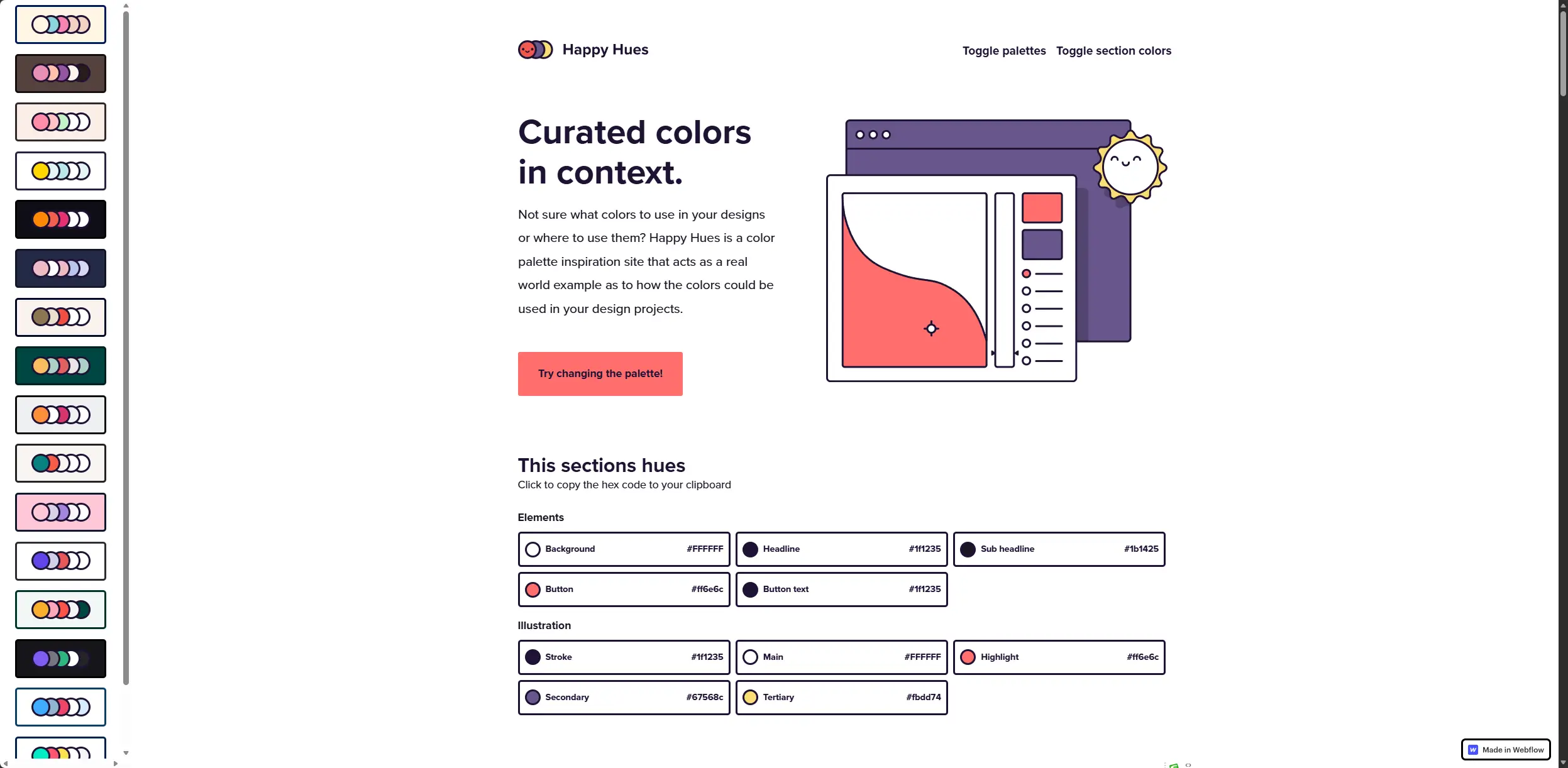Click the crosshair target in the illustration
This screenshot has width=1568, height=768.
pos(931,328)
